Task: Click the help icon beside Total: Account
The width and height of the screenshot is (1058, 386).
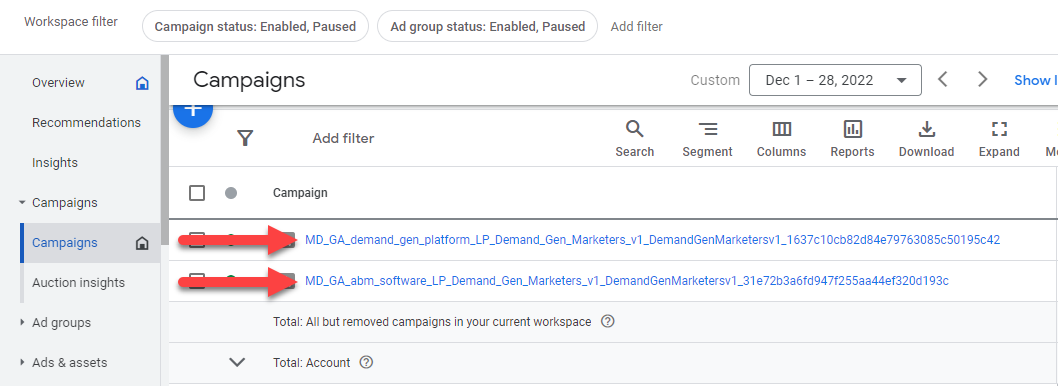Action: pos(366,362)
